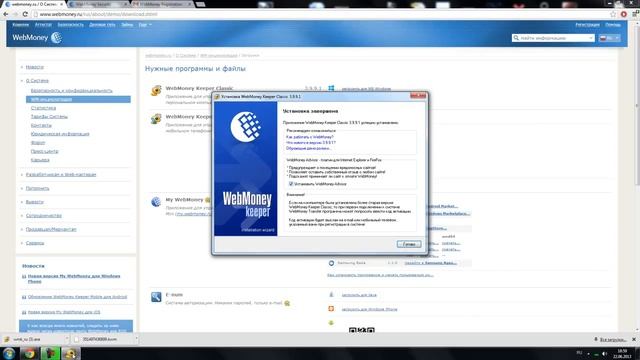Open WebMoney installer taskbar icon
Image resolution: width=640 pixels, height=360 pixels.
point(71,353)
